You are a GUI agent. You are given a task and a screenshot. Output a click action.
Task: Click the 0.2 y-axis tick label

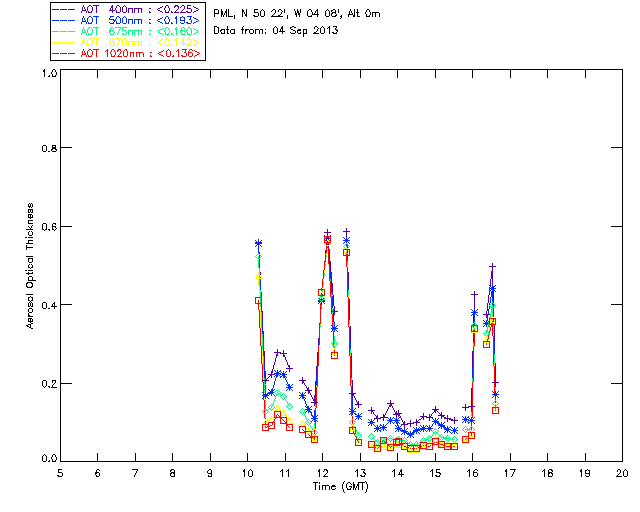click(49, 384)
